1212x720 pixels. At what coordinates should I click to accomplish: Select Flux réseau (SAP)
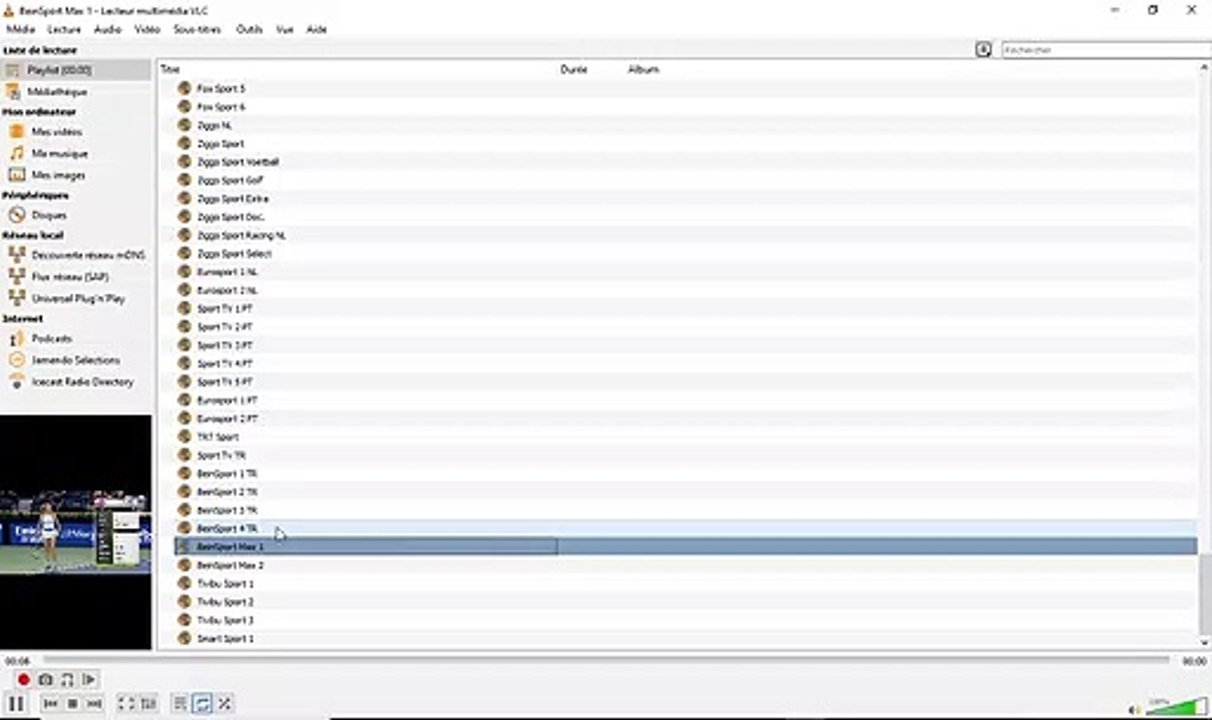pyautogui.click(x=70, y=277)
